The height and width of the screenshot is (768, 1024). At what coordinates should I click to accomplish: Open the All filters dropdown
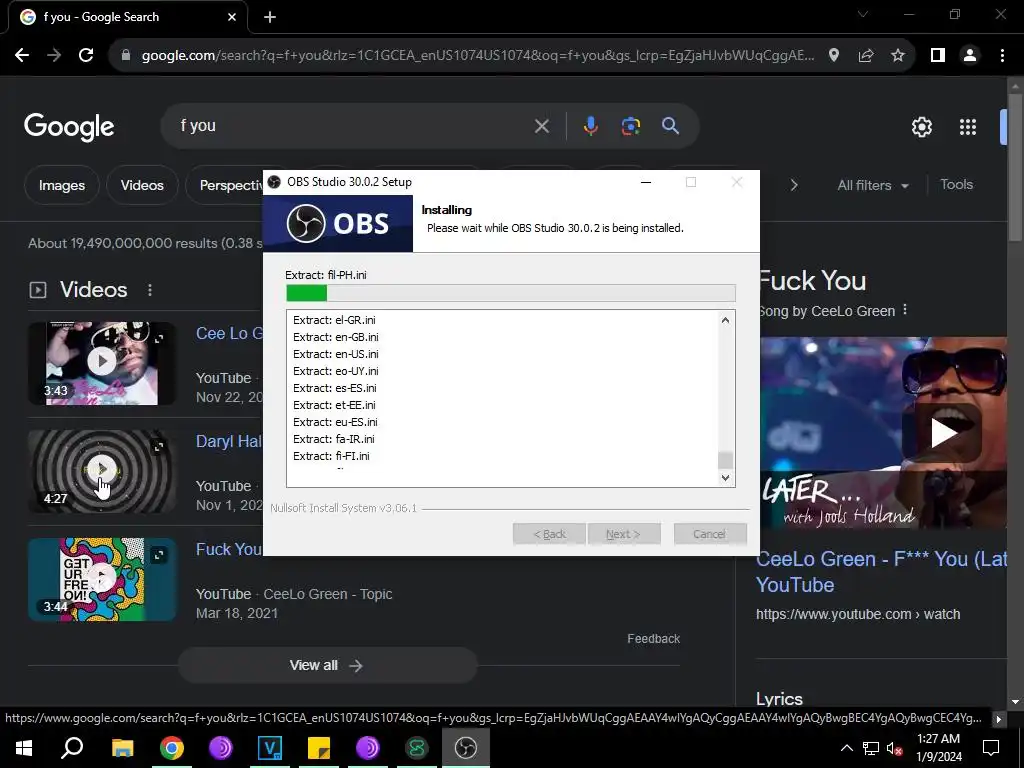click(872, 185)
